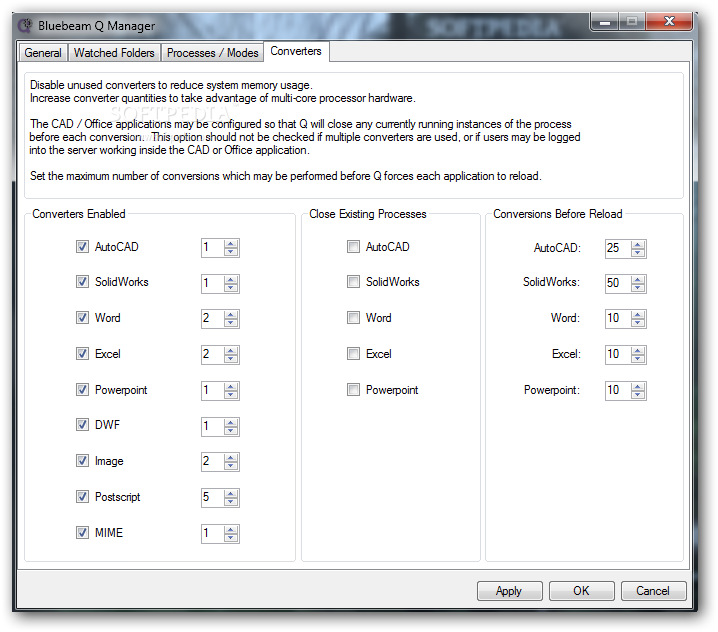Click the Apply button
718x632 pixels.
pyautogui.click(x=509, y=591)
